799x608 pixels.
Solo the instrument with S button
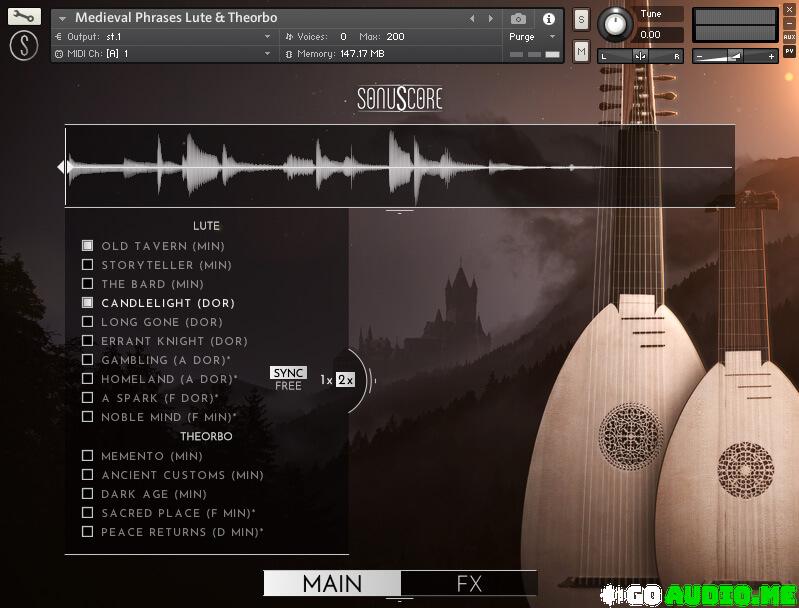(581, 20)
